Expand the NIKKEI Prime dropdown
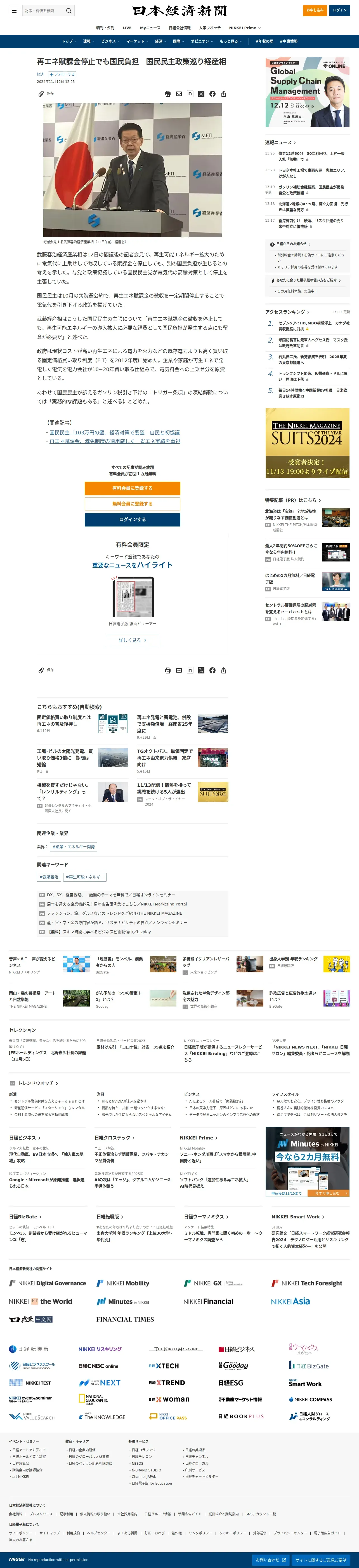Screen dimensions: 359x1568 245,28
